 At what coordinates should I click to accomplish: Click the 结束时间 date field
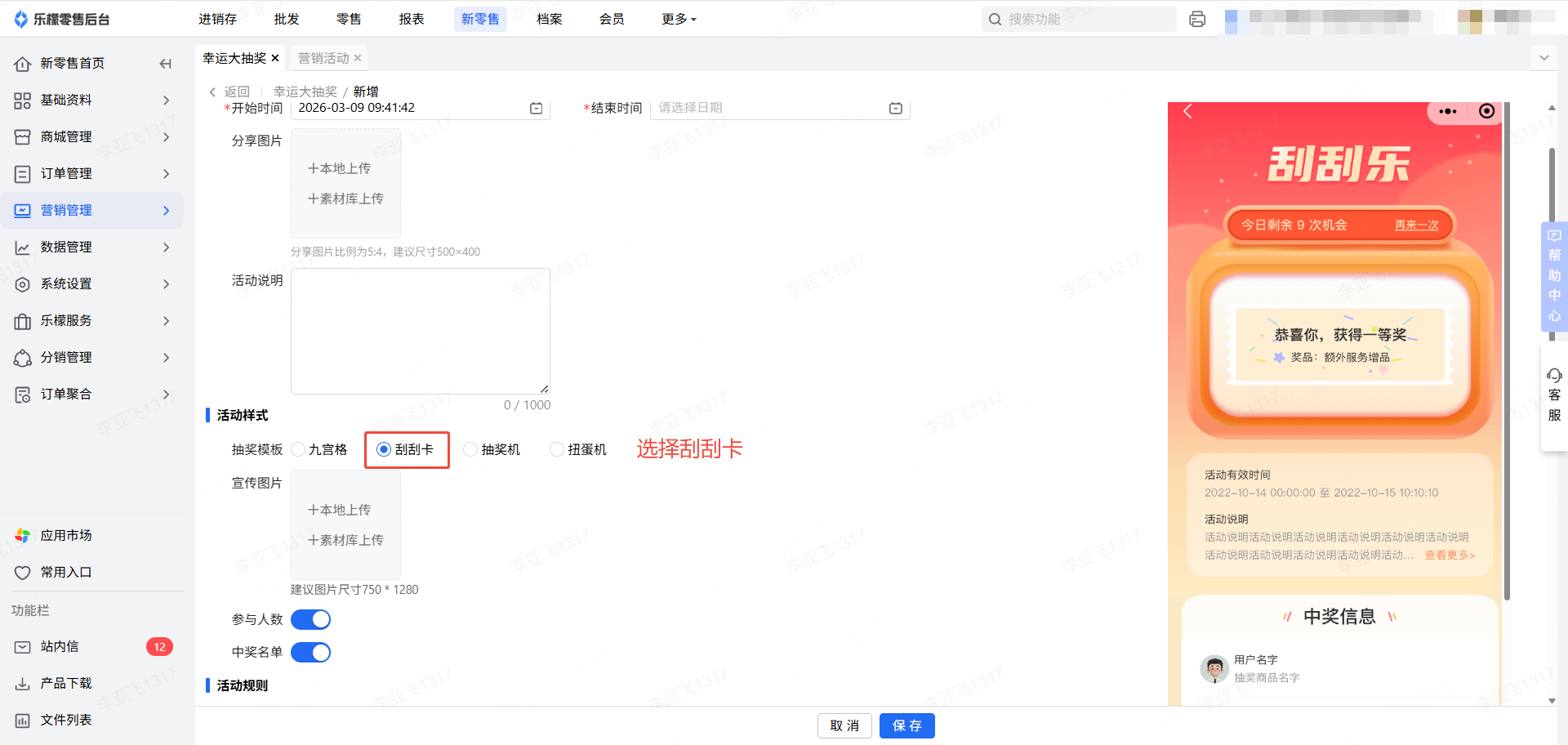(780, 108)
